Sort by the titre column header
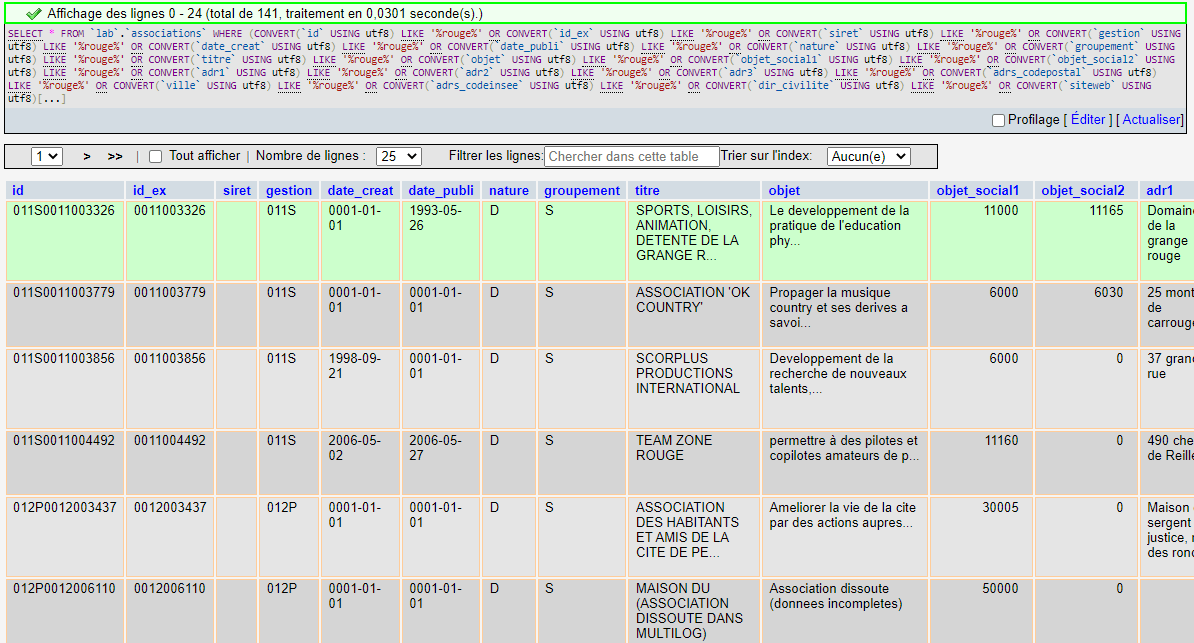The height and width of the screenshot is (643, 1194). [x=647, y=190]
